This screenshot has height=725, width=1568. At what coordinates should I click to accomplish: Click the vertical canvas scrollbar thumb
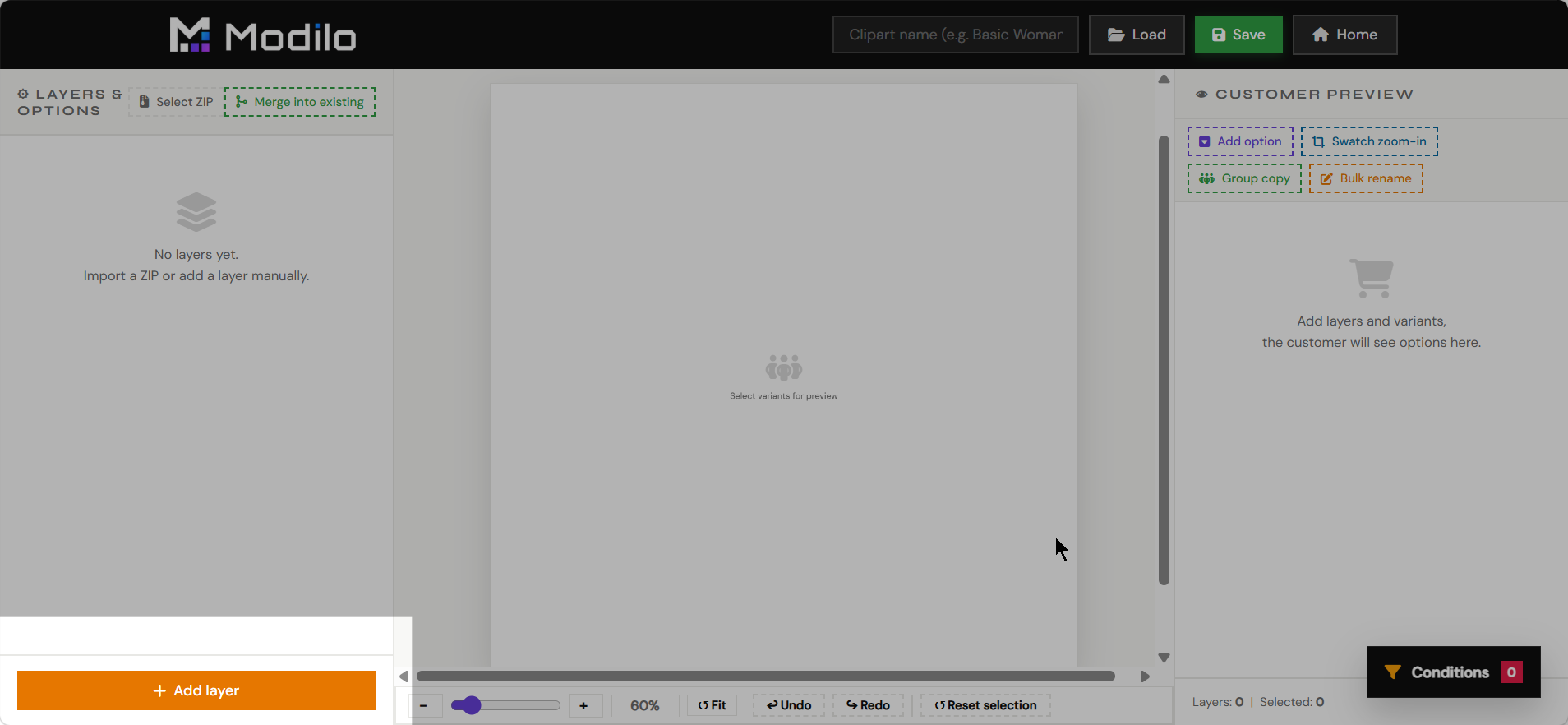pyautogui.click(x=1164, y=360)
